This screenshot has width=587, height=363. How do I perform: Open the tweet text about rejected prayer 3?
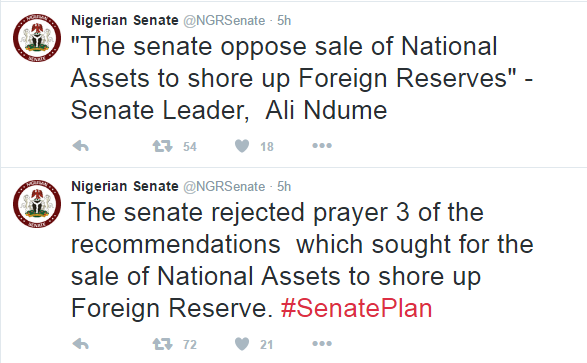tap(302, 260)
